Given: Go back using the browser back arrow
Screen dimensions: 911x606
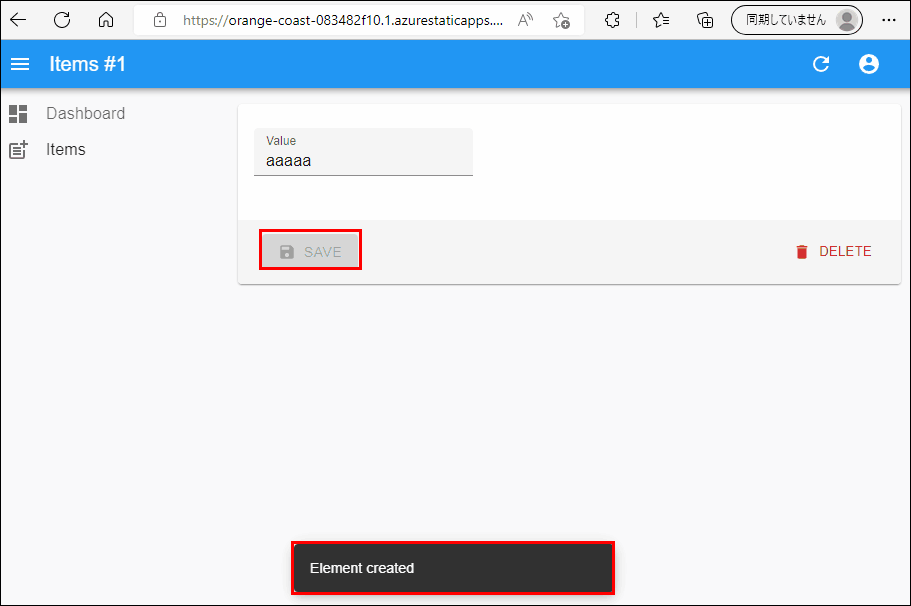Looking at the screenshot, I should point(19,20).
